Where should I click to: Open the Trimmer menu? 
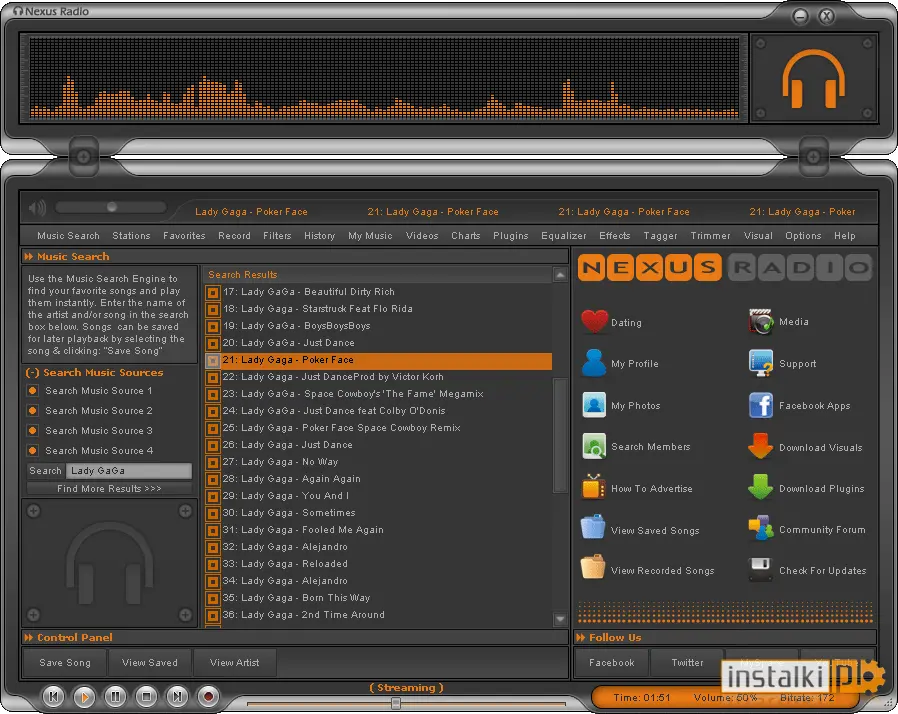710,235
